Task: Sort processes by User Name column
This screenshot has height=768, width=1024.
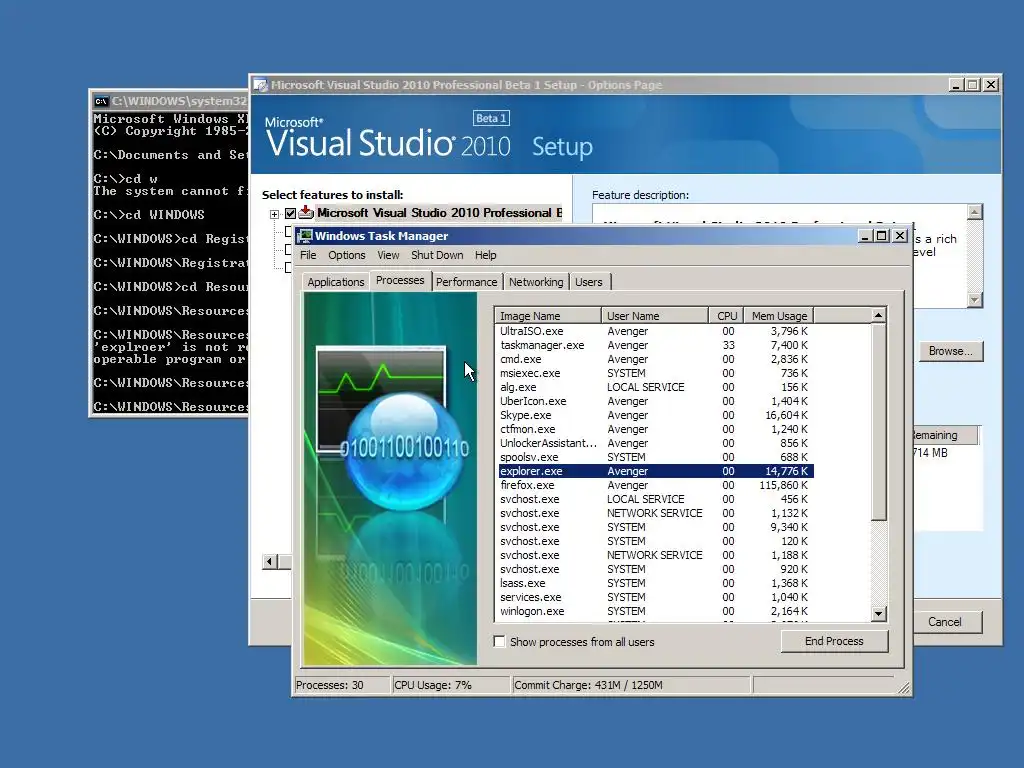Action: 654,315
